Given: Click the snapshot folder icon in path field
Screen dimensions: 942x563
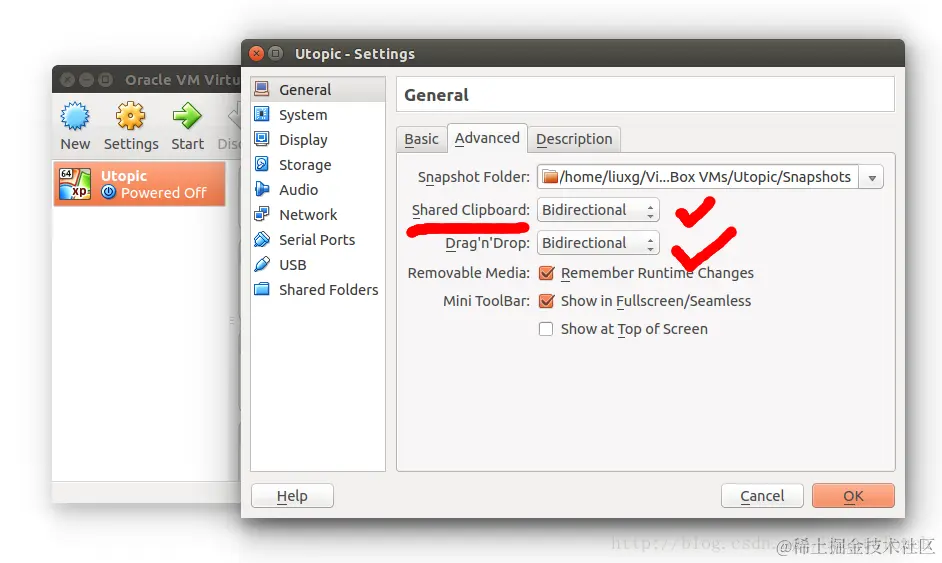Looking at the screenshot, I should pos(550,177).
